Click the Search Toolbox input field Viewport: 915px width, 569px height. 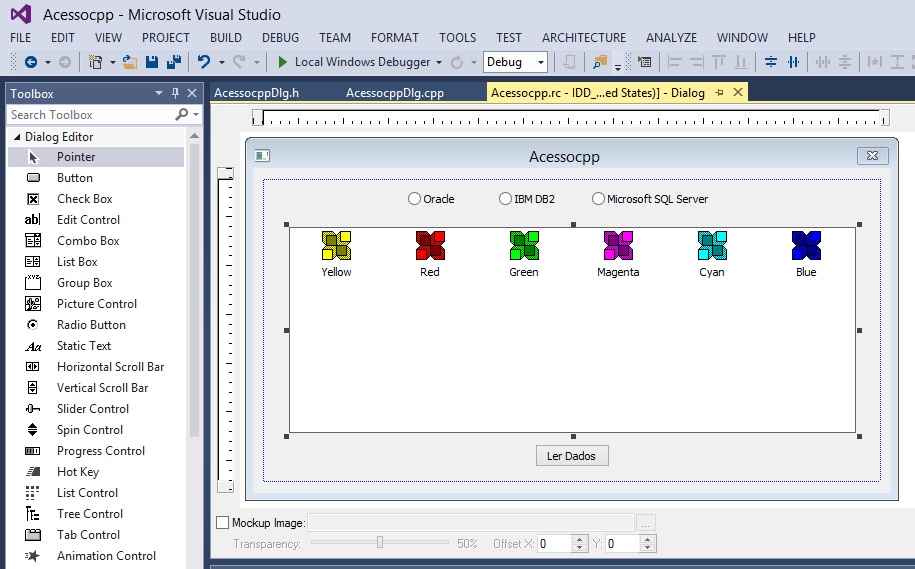coord(90,115)
